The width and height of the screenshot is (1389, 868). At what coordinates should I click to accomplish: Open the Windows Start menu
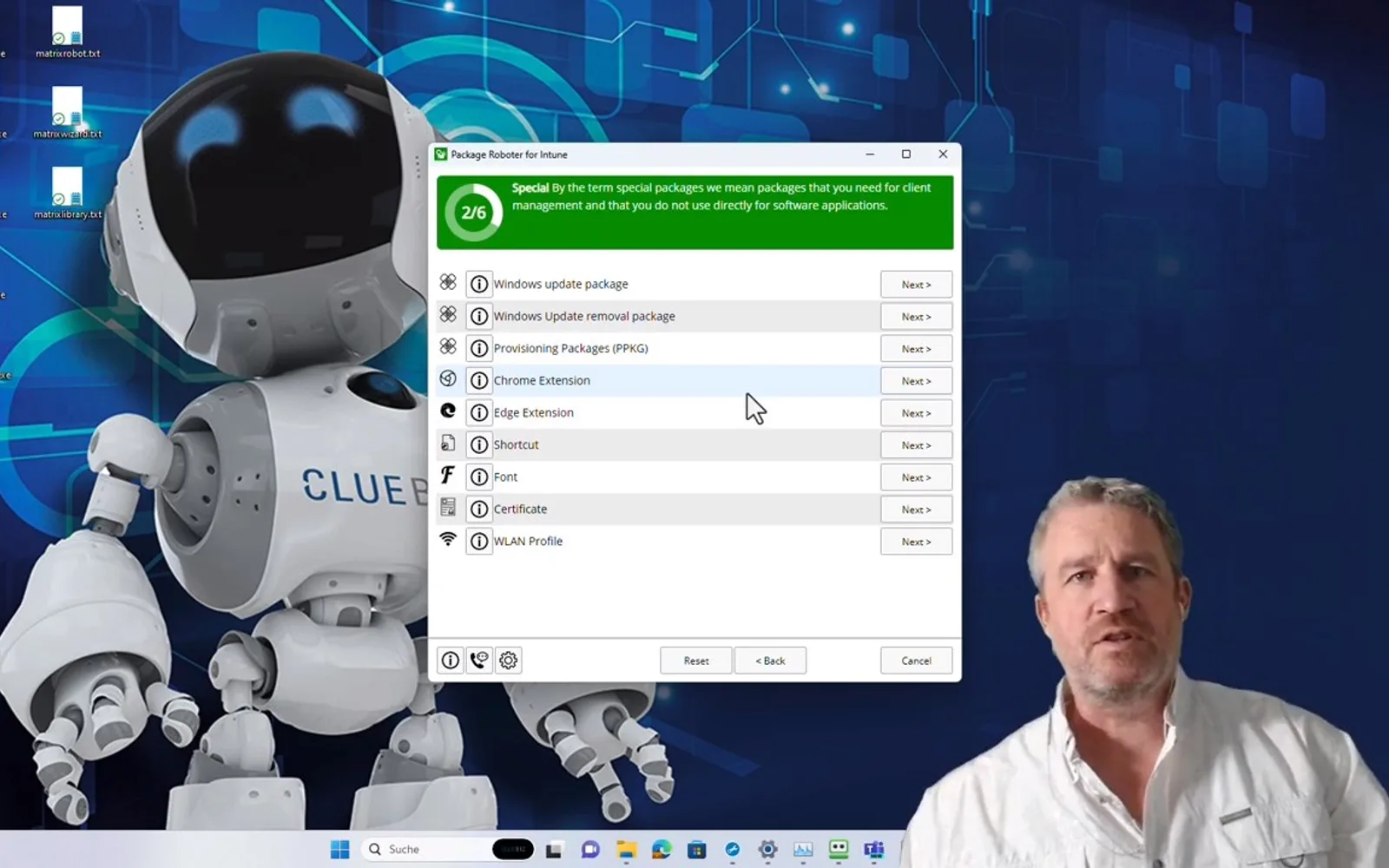(339, 849)
